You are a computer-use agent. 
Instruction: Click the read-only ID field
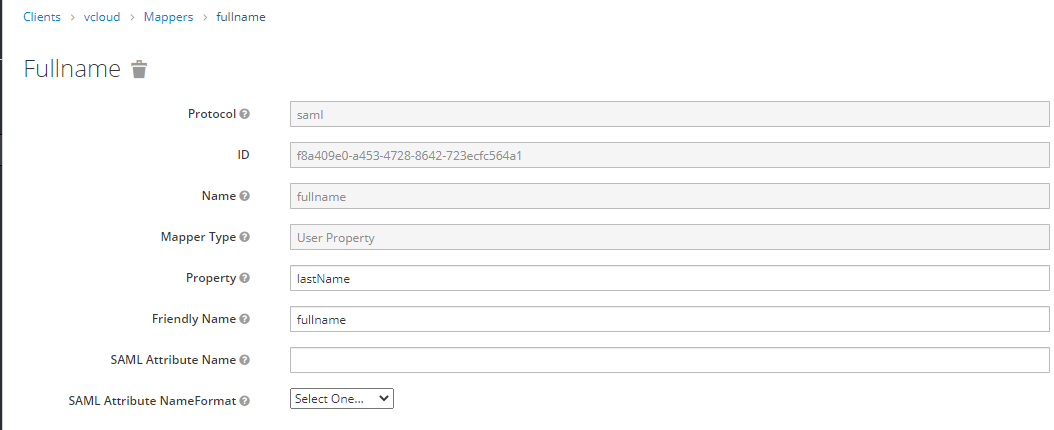669,155
